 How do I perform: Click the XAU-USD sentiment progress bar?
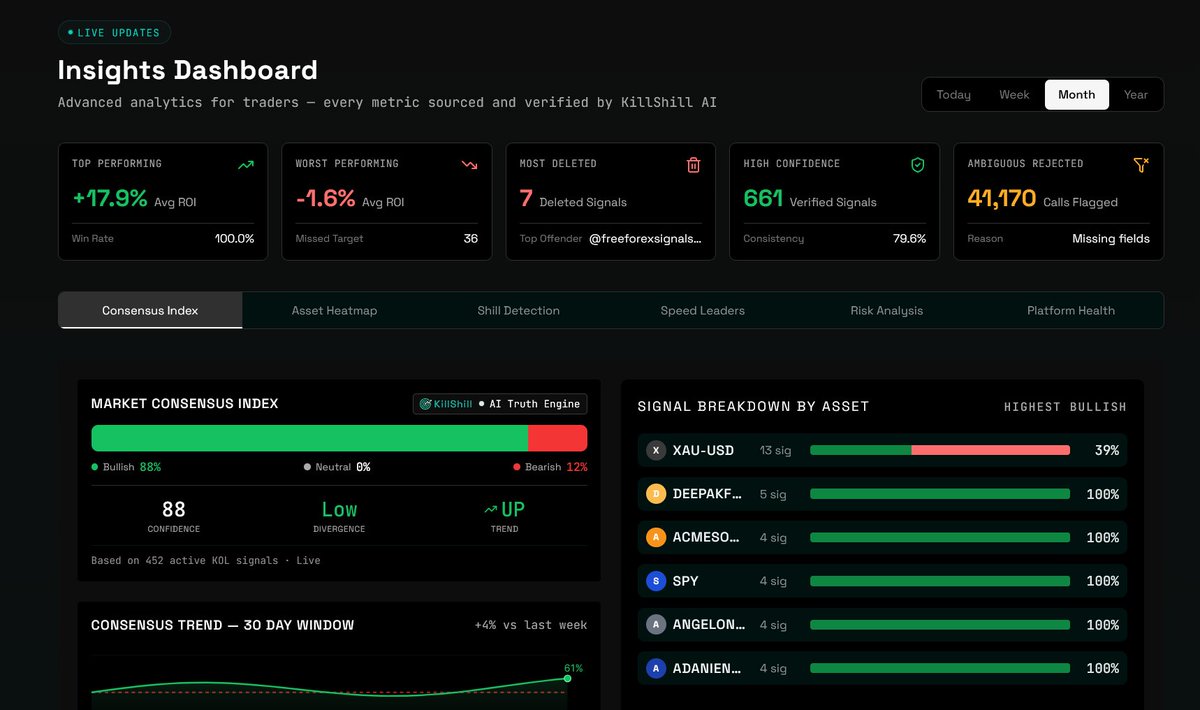[x=940, y=450]
